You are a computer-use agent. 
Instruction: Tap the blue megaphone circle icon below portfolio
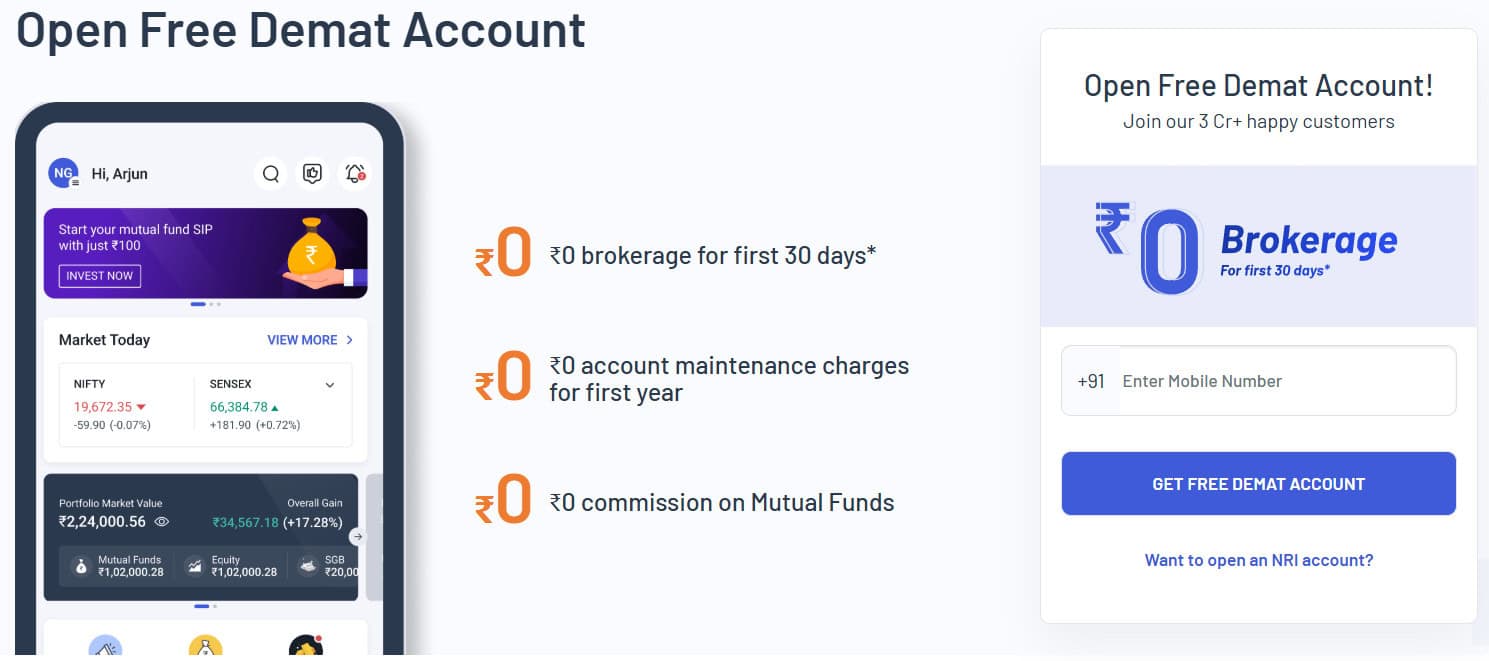[104, 648]
